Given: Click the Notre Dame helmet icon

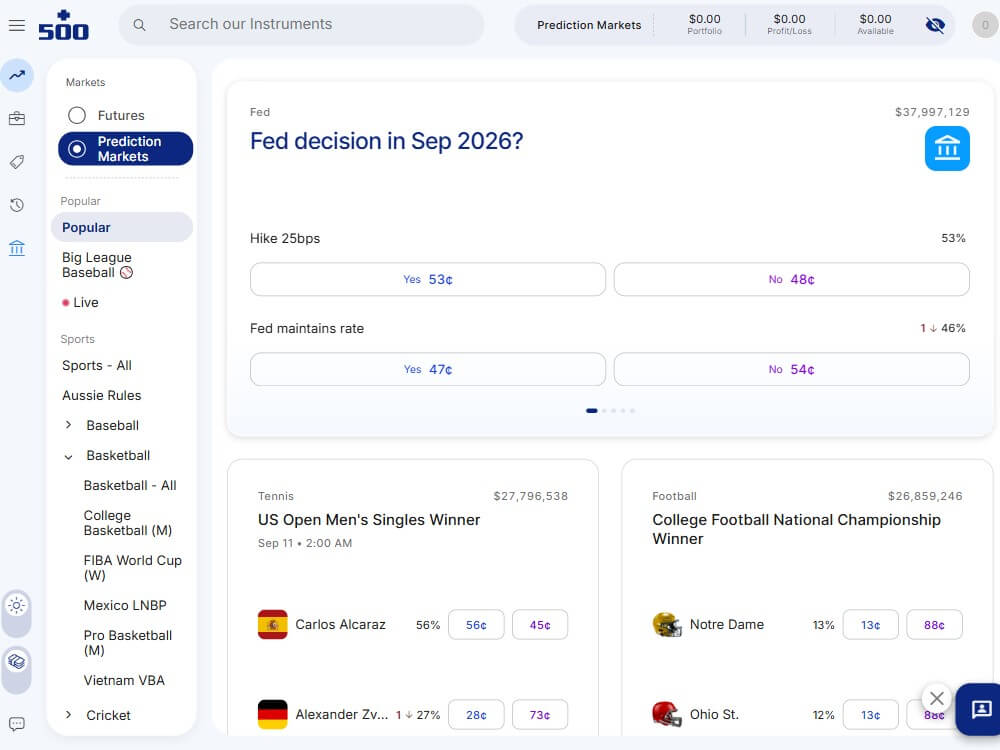Looking at the screenshot, I should (667, 625).
